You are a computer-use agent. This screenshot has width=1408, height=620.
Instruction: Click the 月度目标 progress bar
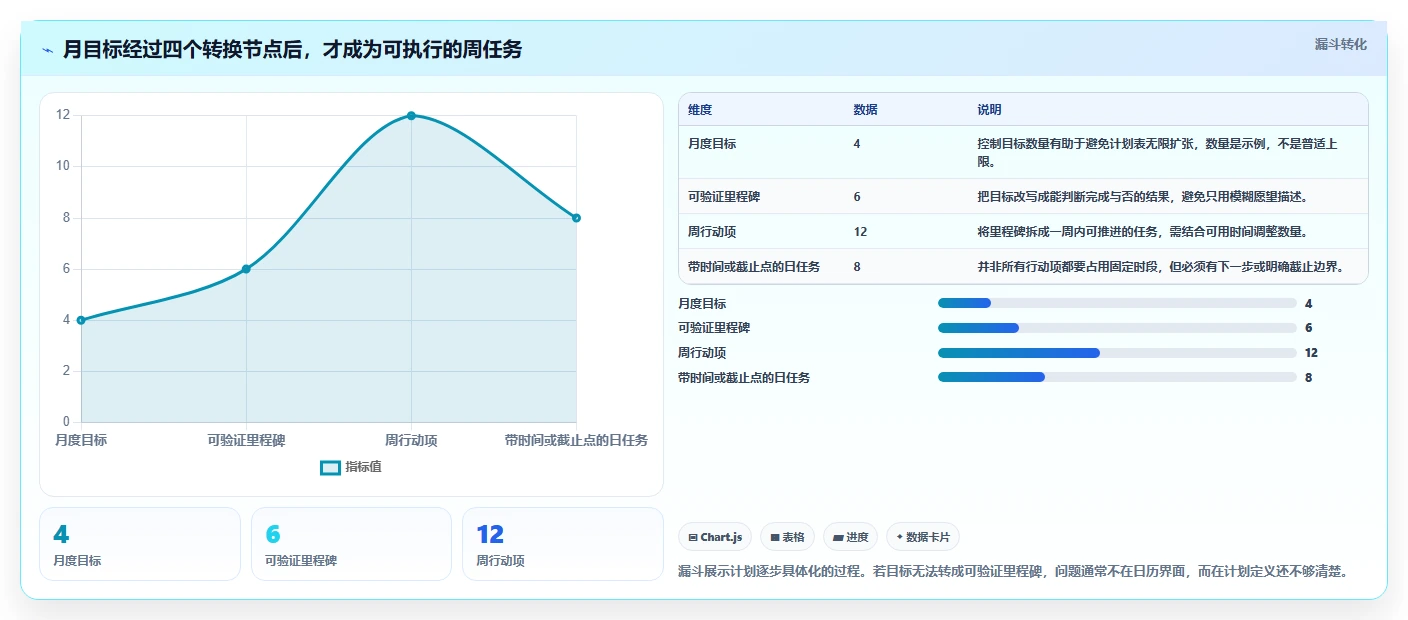pyautogui.click(x=1117, y=303)
